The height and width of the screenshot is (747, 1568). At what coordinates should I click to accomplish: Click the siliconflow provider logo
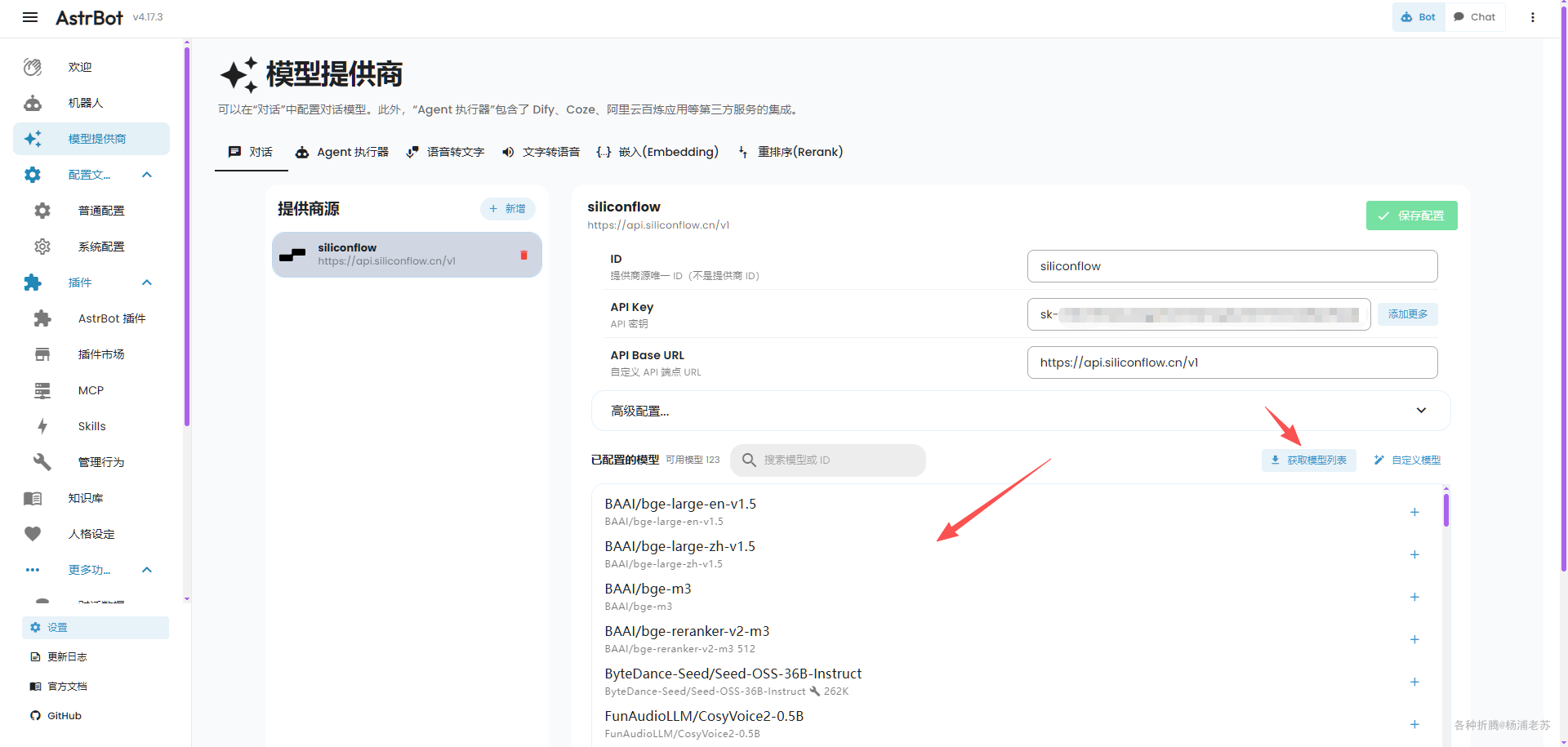[292, 255]
